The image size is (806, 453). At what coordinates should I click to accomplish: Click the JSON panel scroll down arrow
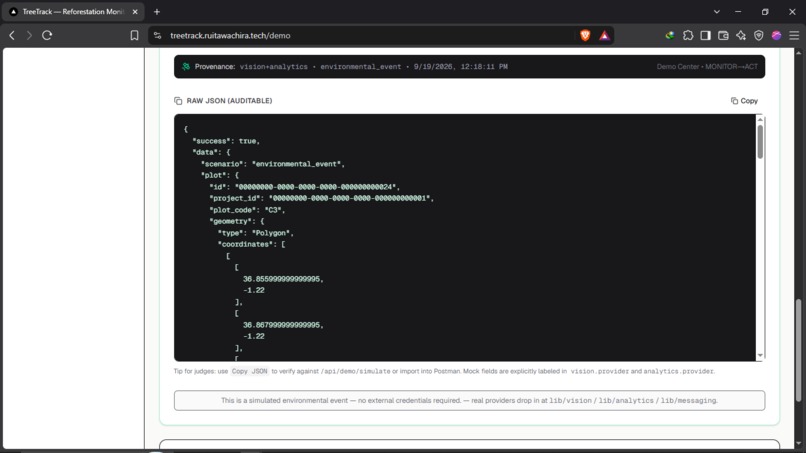click(x=760, y=355)
